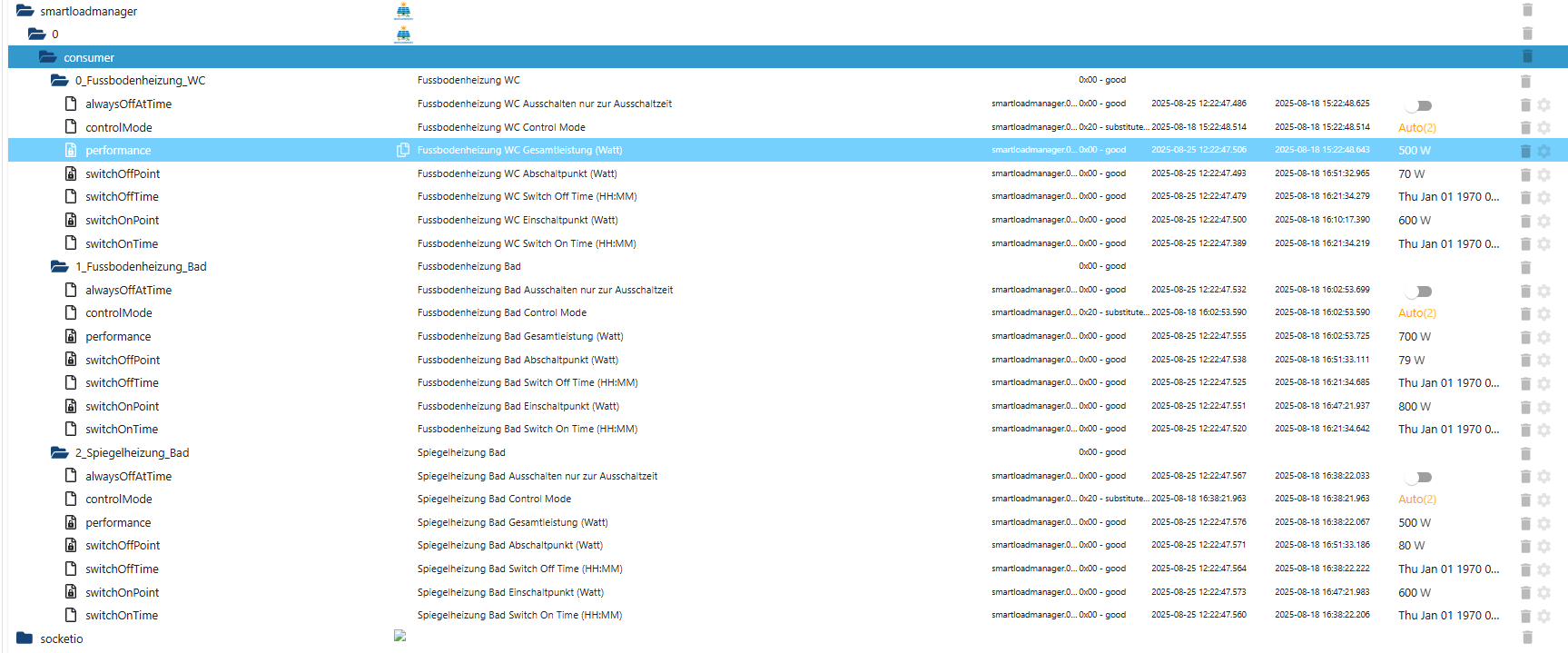Click 'Fussbodenheizung WC Abschaltpunkt (Watt)' name text

pyautogui.click(x=518, y=173)
